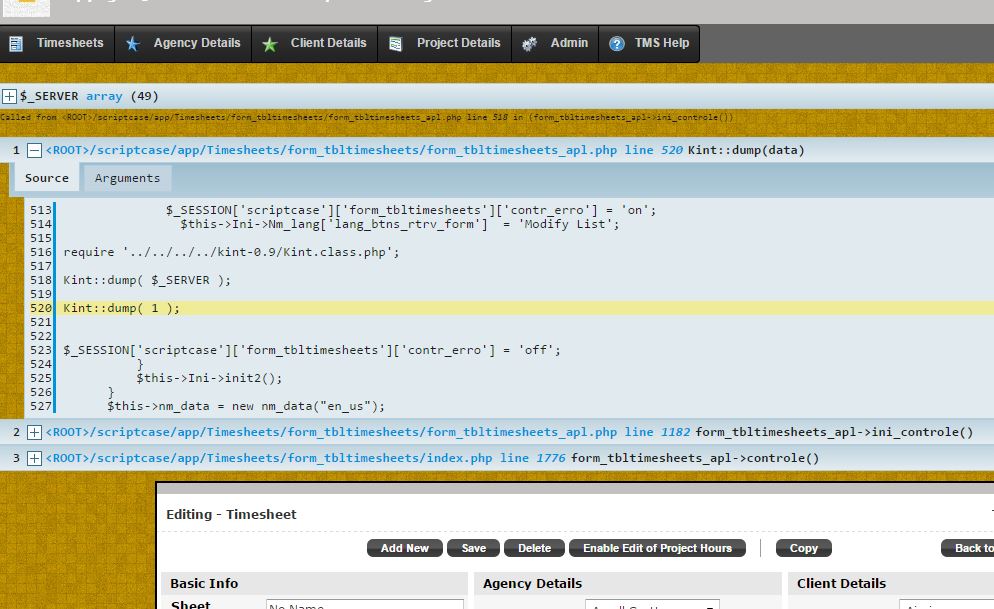
Task: Click Enable Edit of Project Hours
Action: 657,548
